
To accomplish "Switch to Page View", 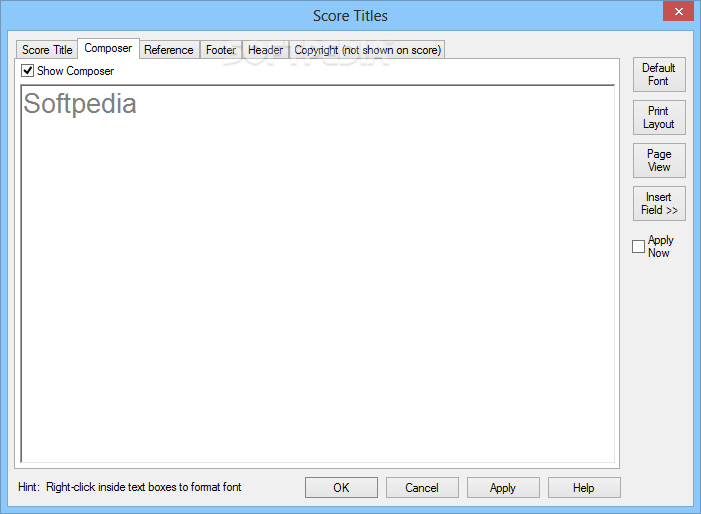I will click(659, 160).
